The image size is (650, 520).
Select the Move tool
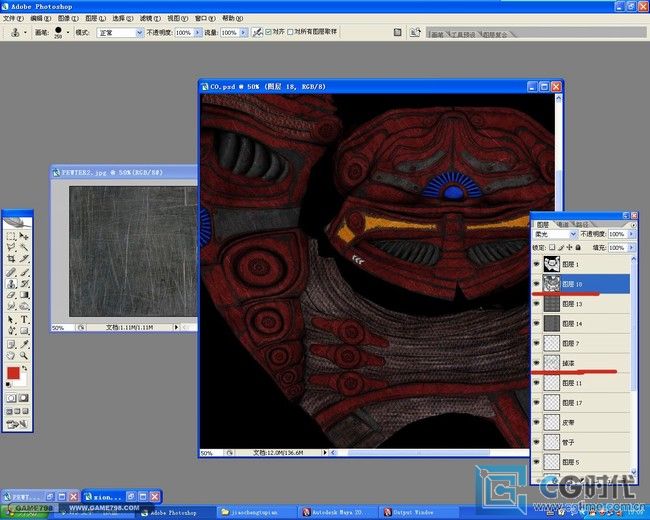24,236
